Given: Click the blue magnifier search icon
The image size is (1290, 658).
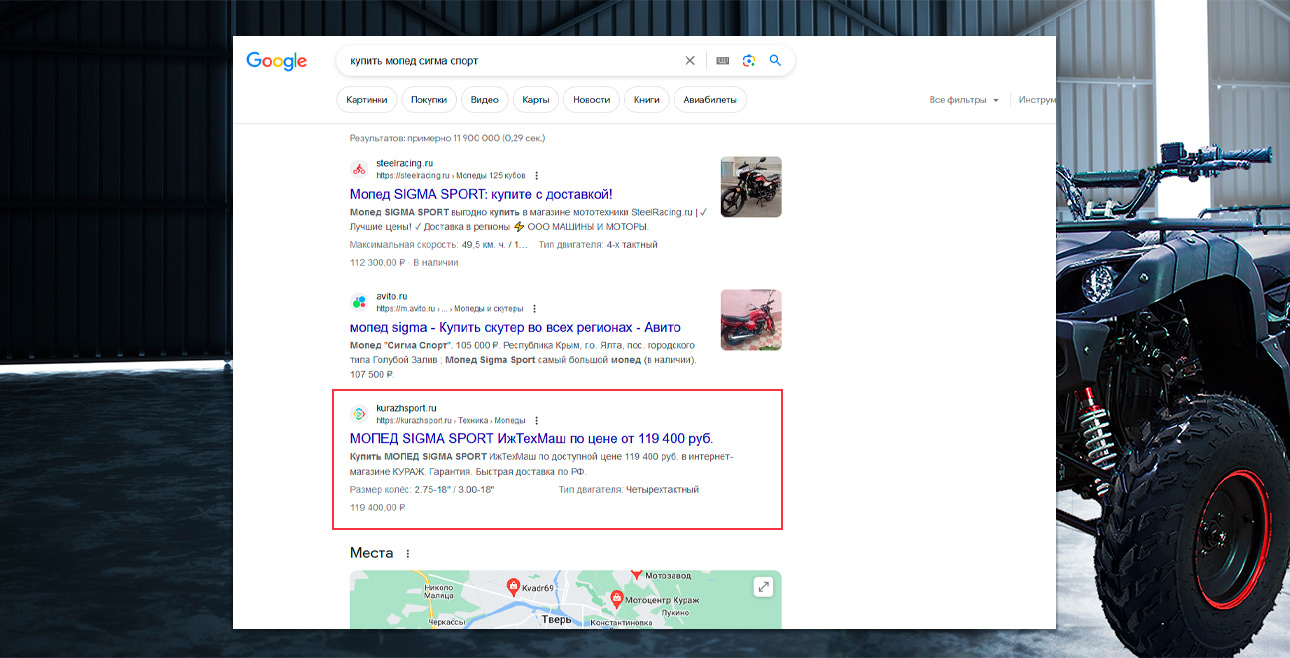Looking at the screenshot, I should (x=775, y=61).
